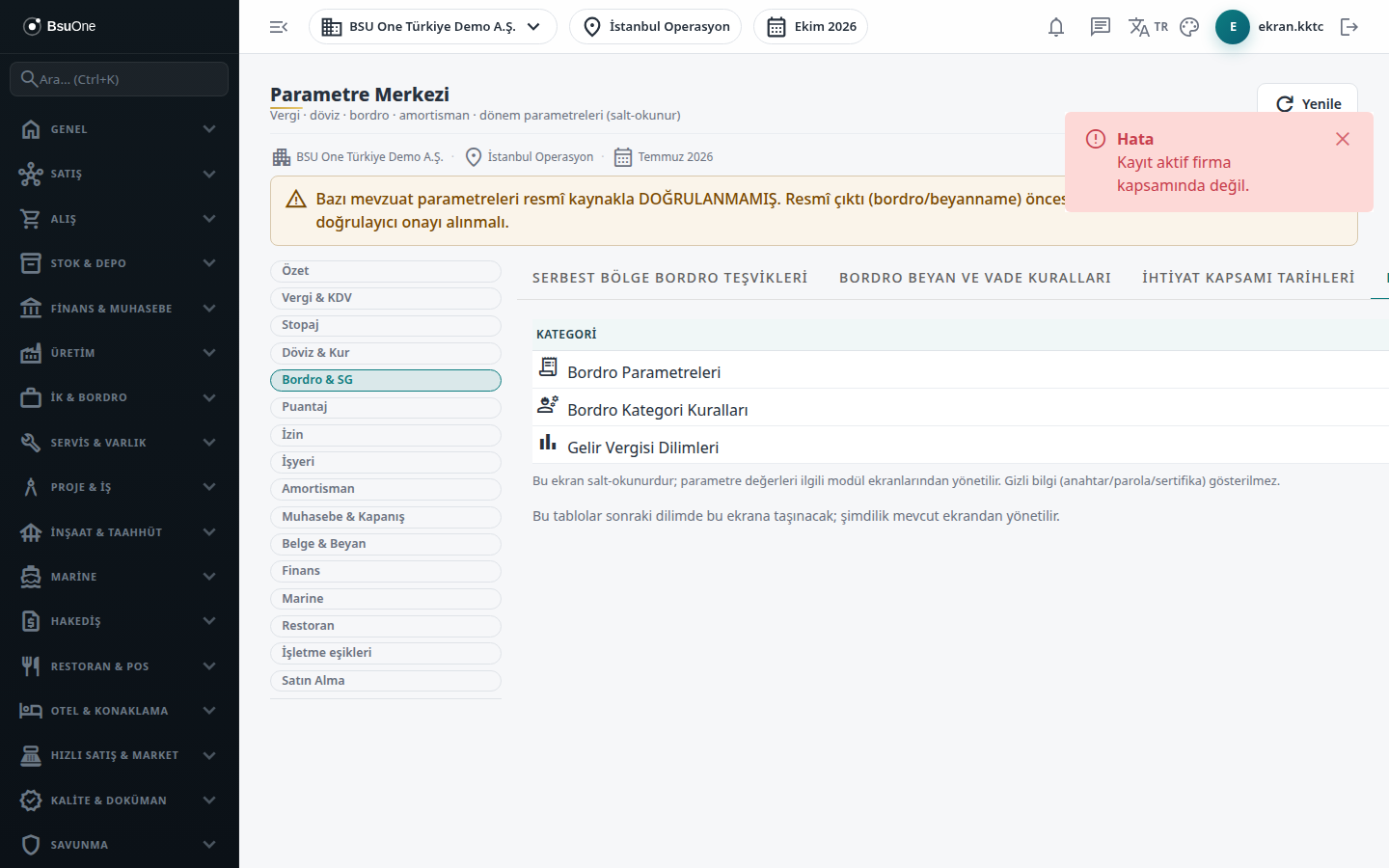
Task: Open the messages chat icon
Action: pos(1101,27)
